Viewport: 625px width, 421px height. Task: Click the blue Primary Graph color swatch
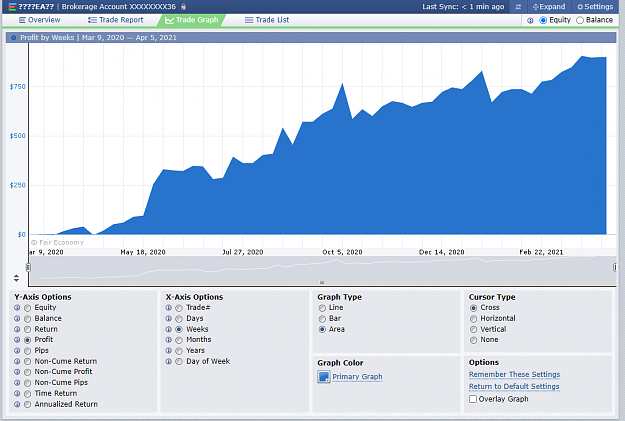click(x=324, y=377)
